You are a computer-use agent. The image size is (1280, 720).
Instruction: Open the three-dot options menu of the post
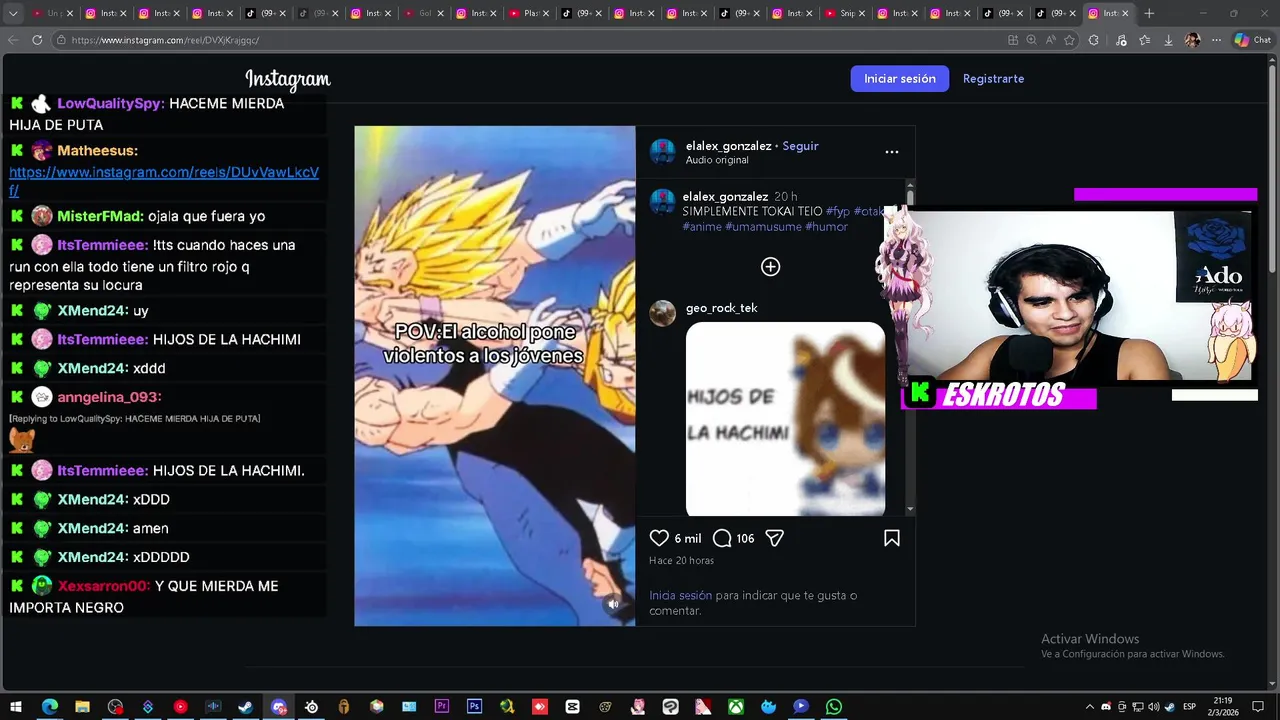pyautogui.click(x=892, y=152)
